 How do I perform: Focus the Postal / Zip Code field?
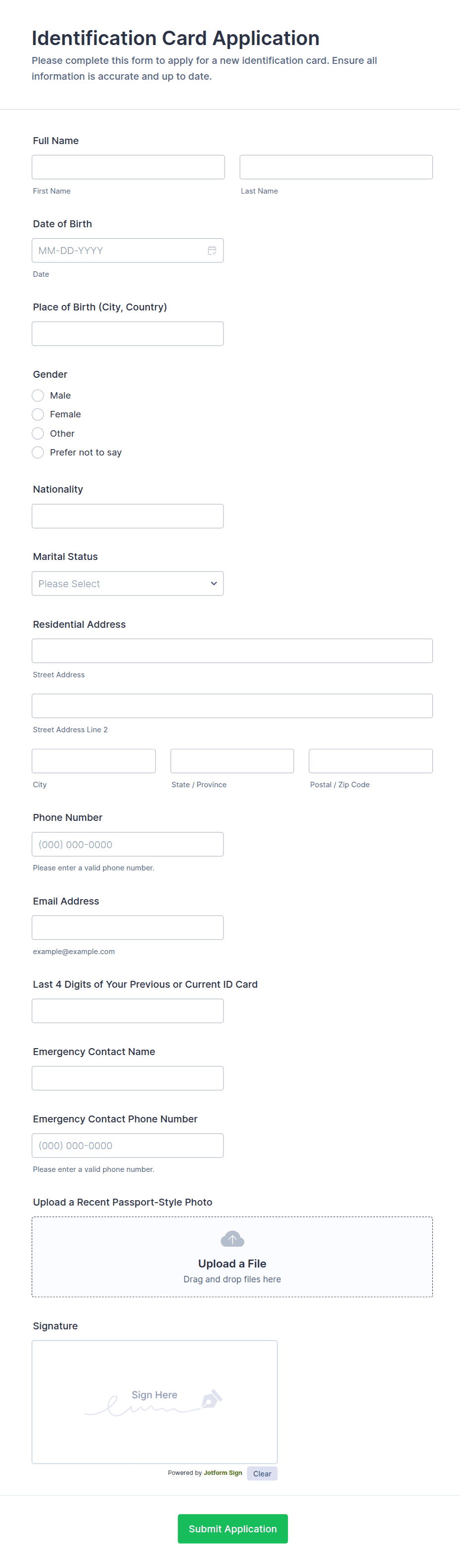(x=370, y=761)
